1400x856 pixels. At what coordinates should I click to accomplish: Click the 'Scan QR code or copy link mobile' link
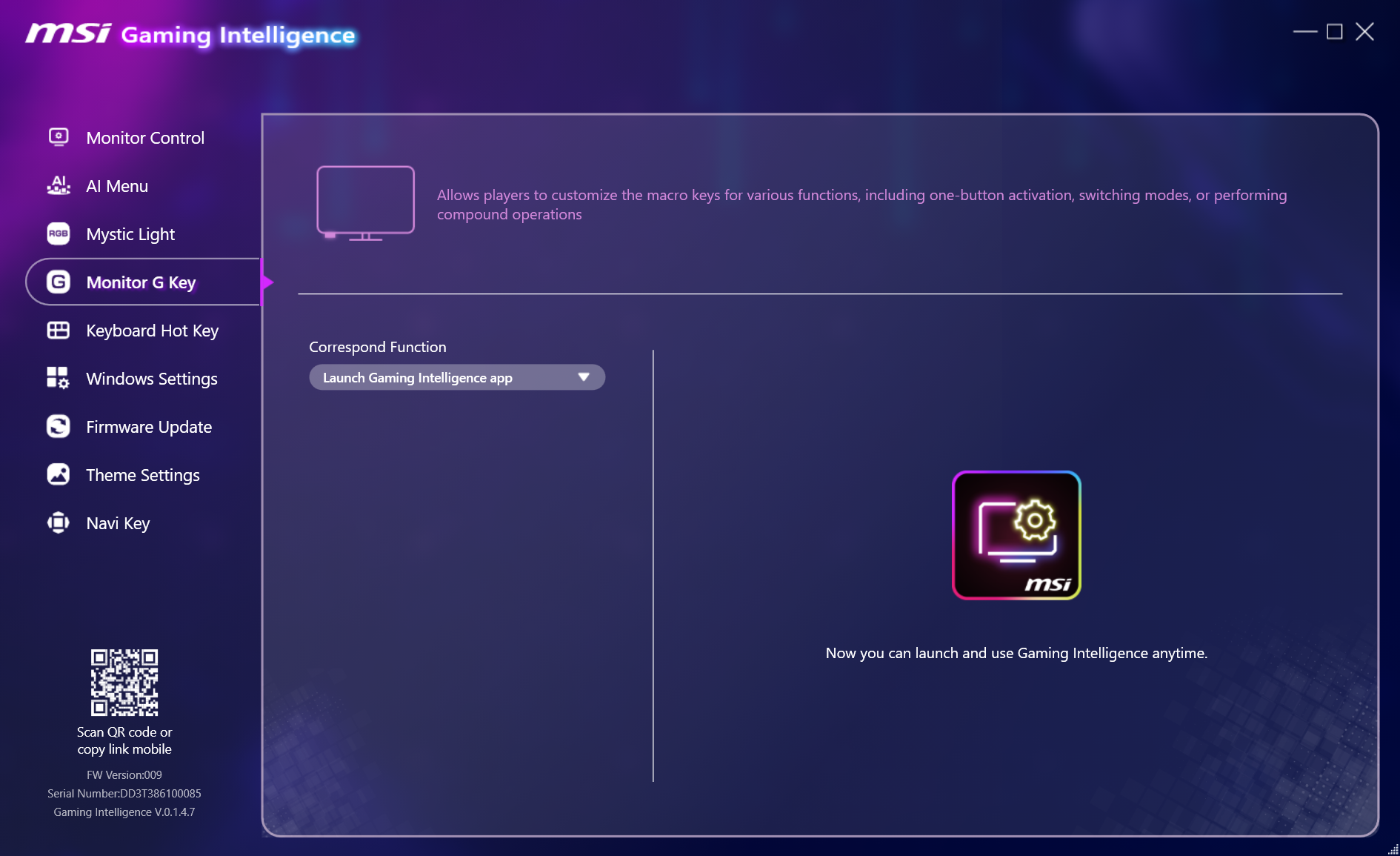click(124, 740)
